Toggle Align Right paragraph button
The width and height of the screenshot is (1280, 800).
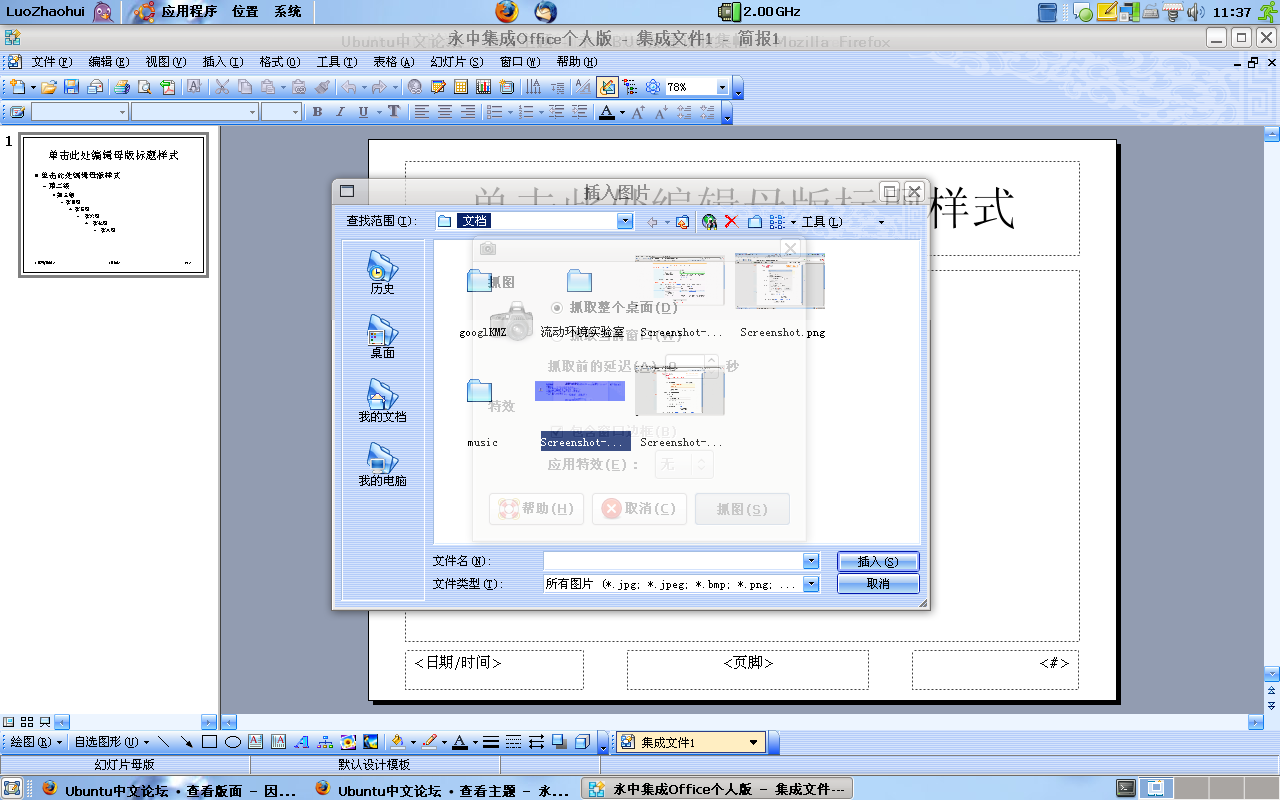(x=467, y=112)
